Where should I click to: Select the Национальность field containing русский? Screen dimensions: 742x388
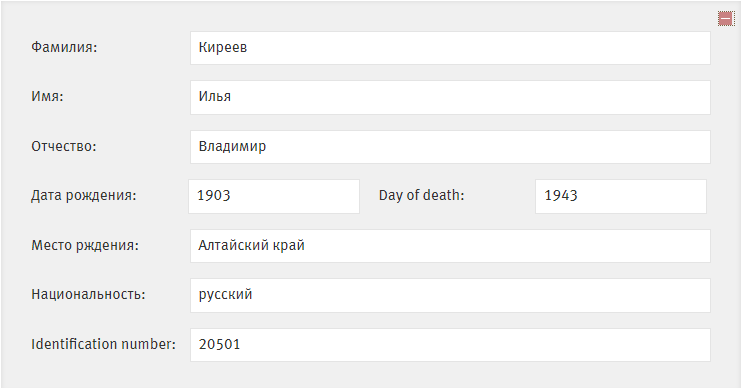tap(450, 295)
